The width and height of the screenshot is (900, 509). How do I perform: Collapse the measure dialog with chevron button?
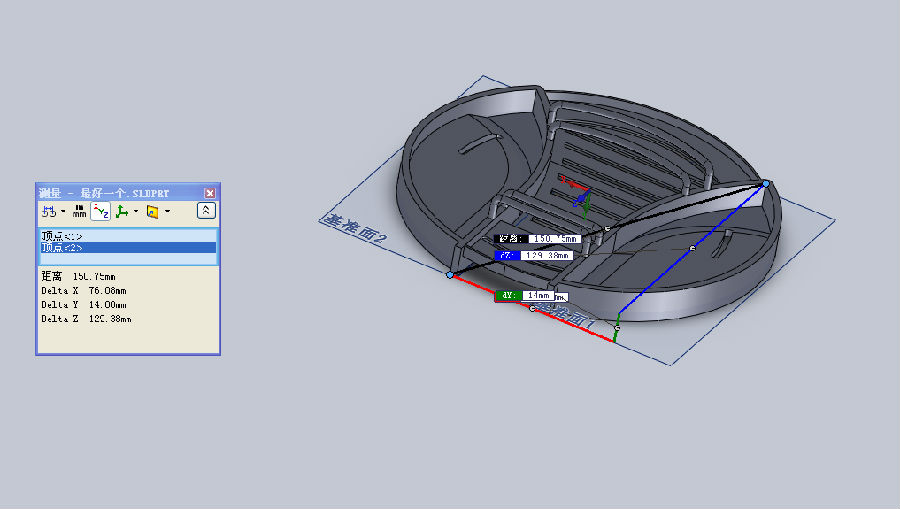point(206,211)
